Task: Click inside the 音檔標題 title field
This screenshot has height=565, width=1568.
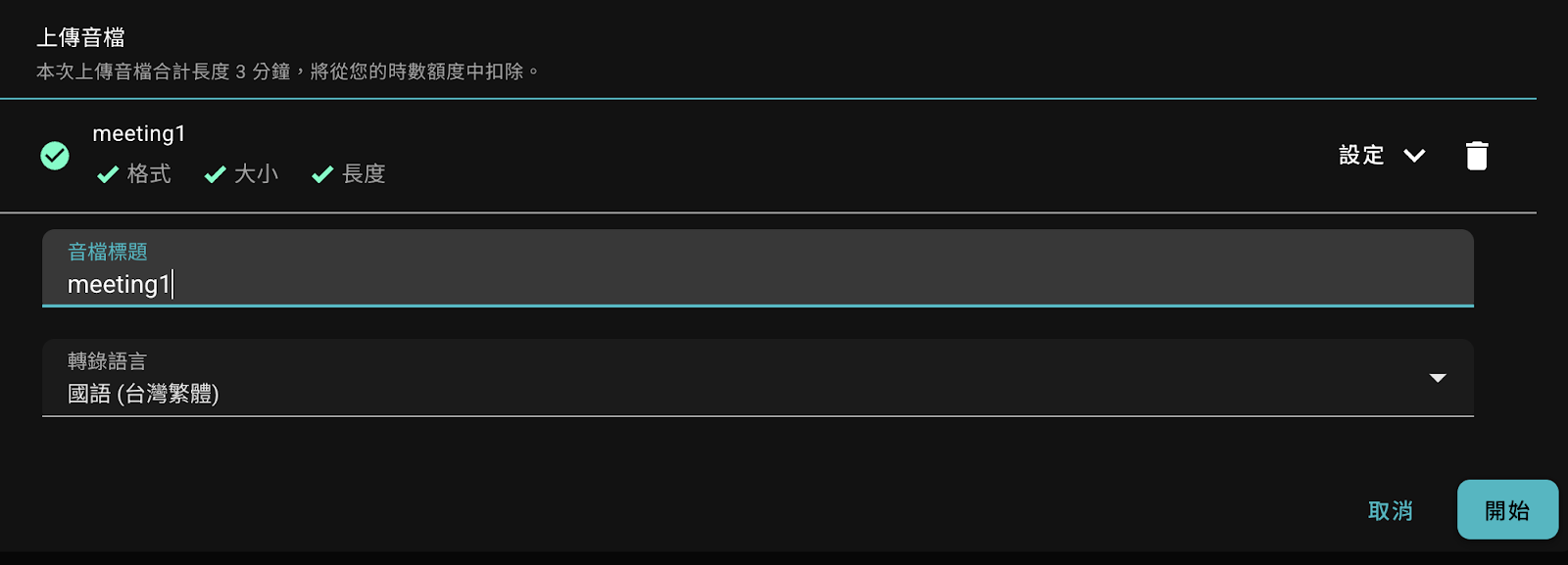Action: (392, 285)
